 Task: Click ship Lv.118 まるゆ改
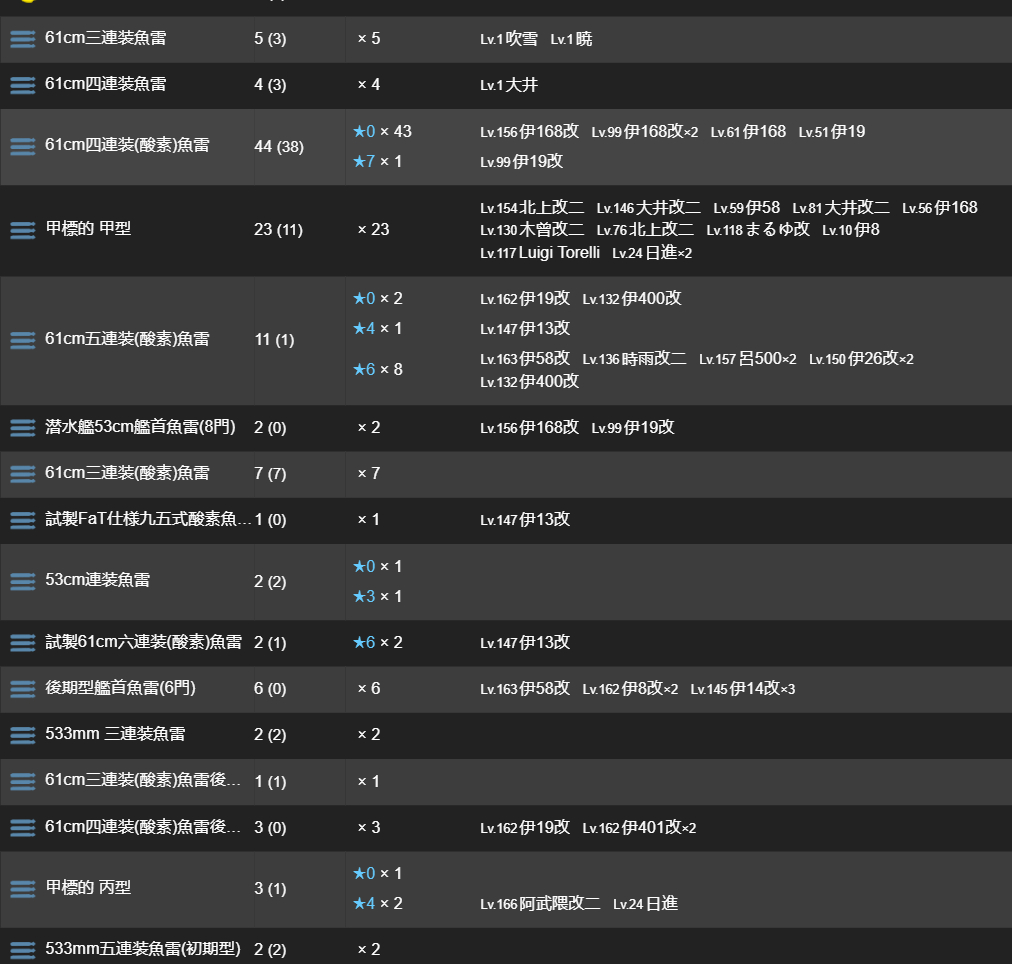[758, 230]
